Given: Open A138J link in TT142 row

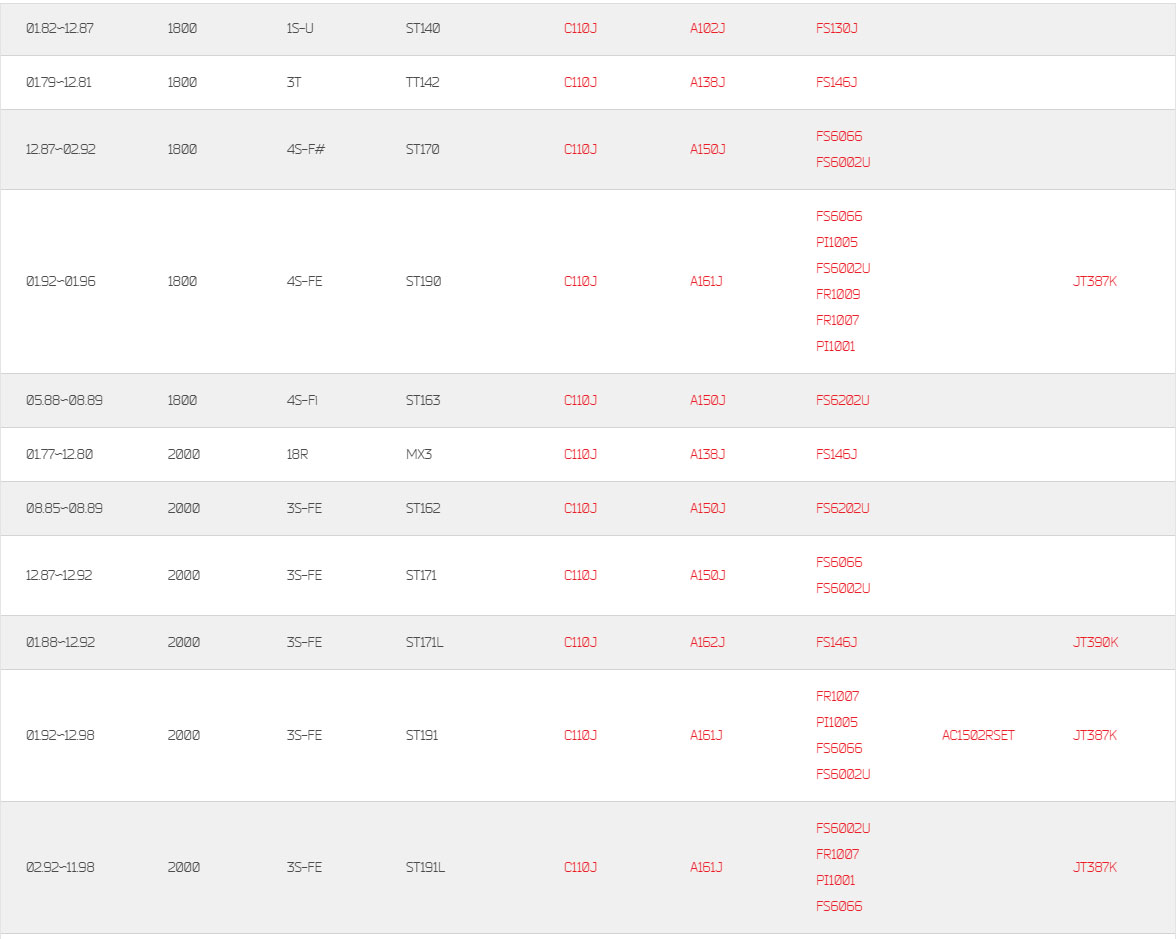Looking at the screenshot, I should (707, 82).
